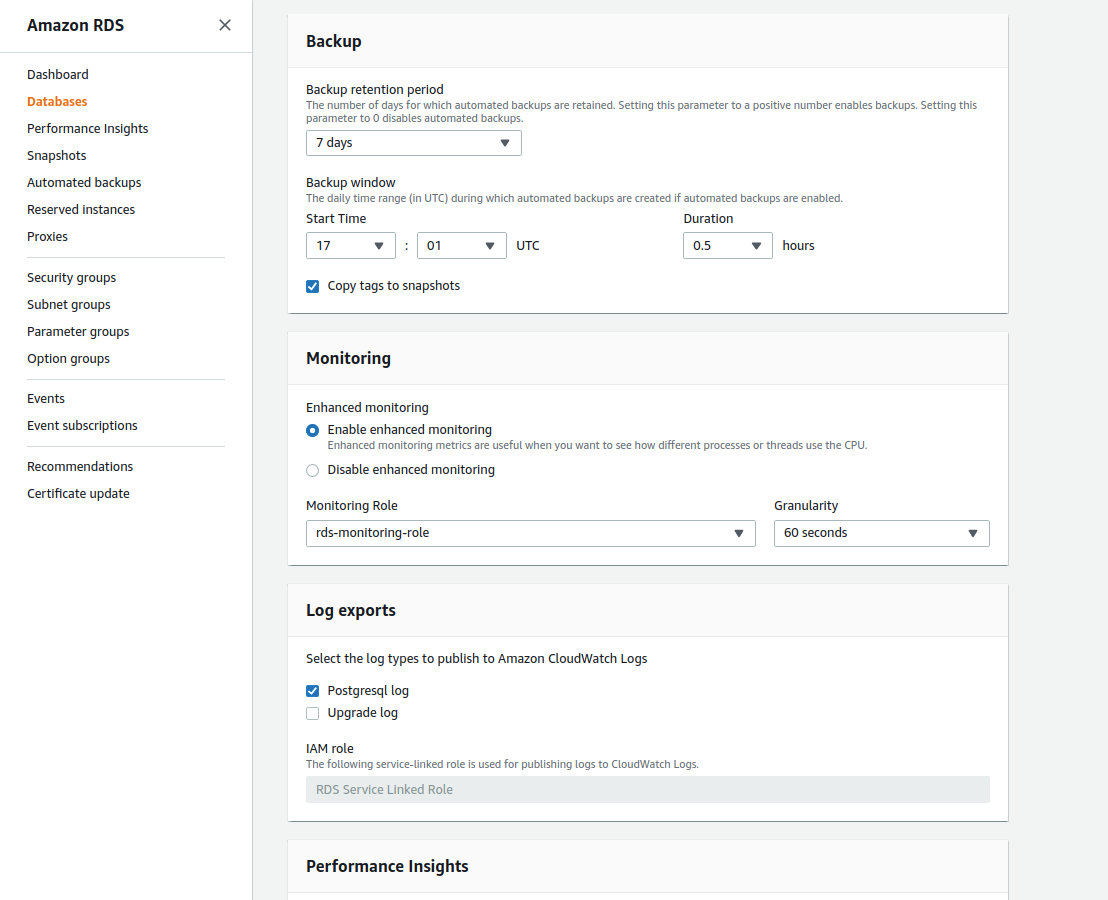Select Disable enhanced monitoring radio
Screen dimensions: 1108x900
[x=312, y=470]
